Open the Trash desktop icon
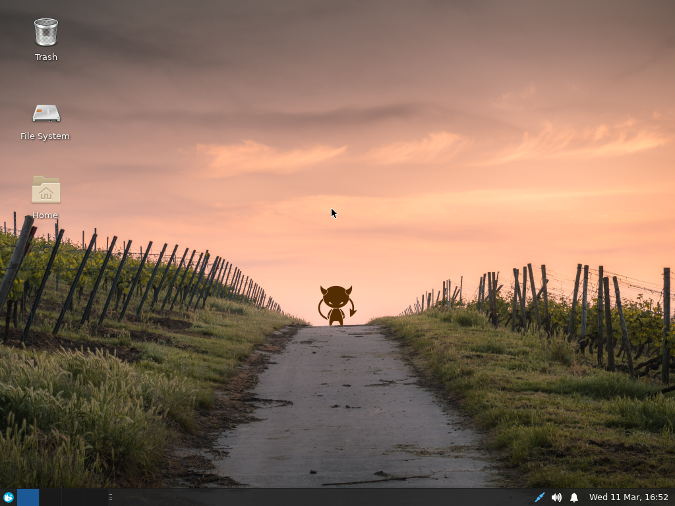This screenshot has height=506, width=675. pyautogui.click(x=45, y=32)
